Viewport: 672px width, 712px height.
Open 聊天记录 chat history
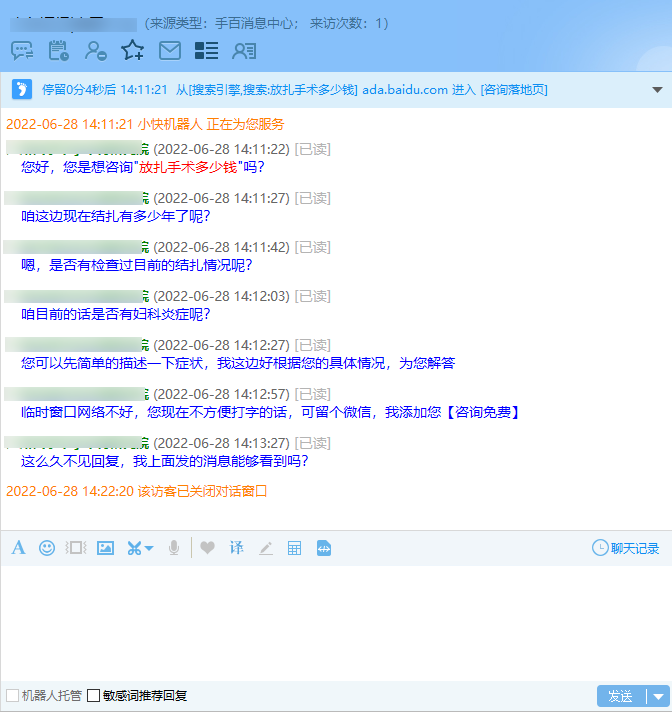pos(626,548)
